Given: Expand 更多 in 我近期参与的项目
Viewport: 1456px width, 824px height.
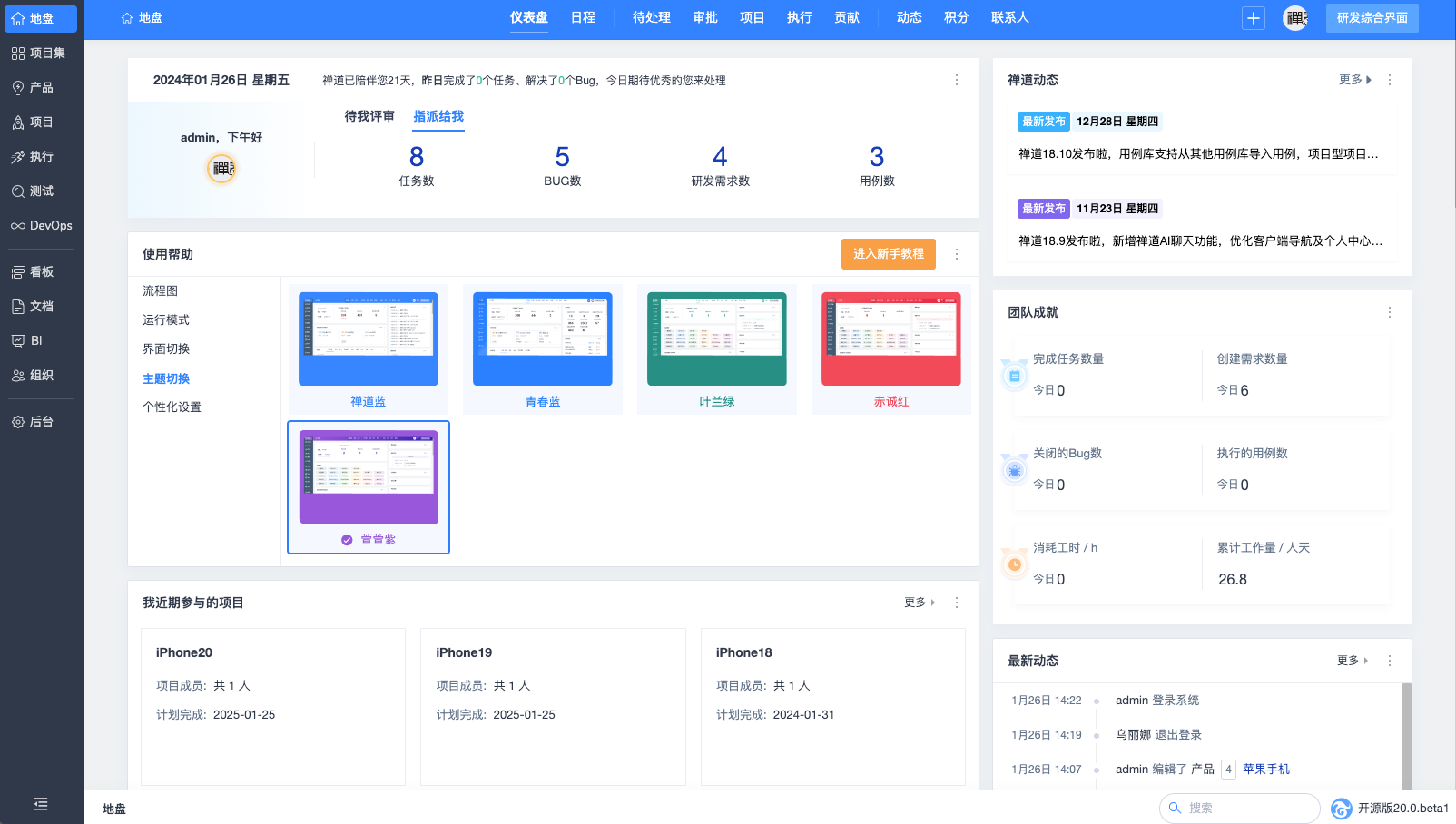Looking at the screenshot, I should pyautogui.click(x=920, y=603).
